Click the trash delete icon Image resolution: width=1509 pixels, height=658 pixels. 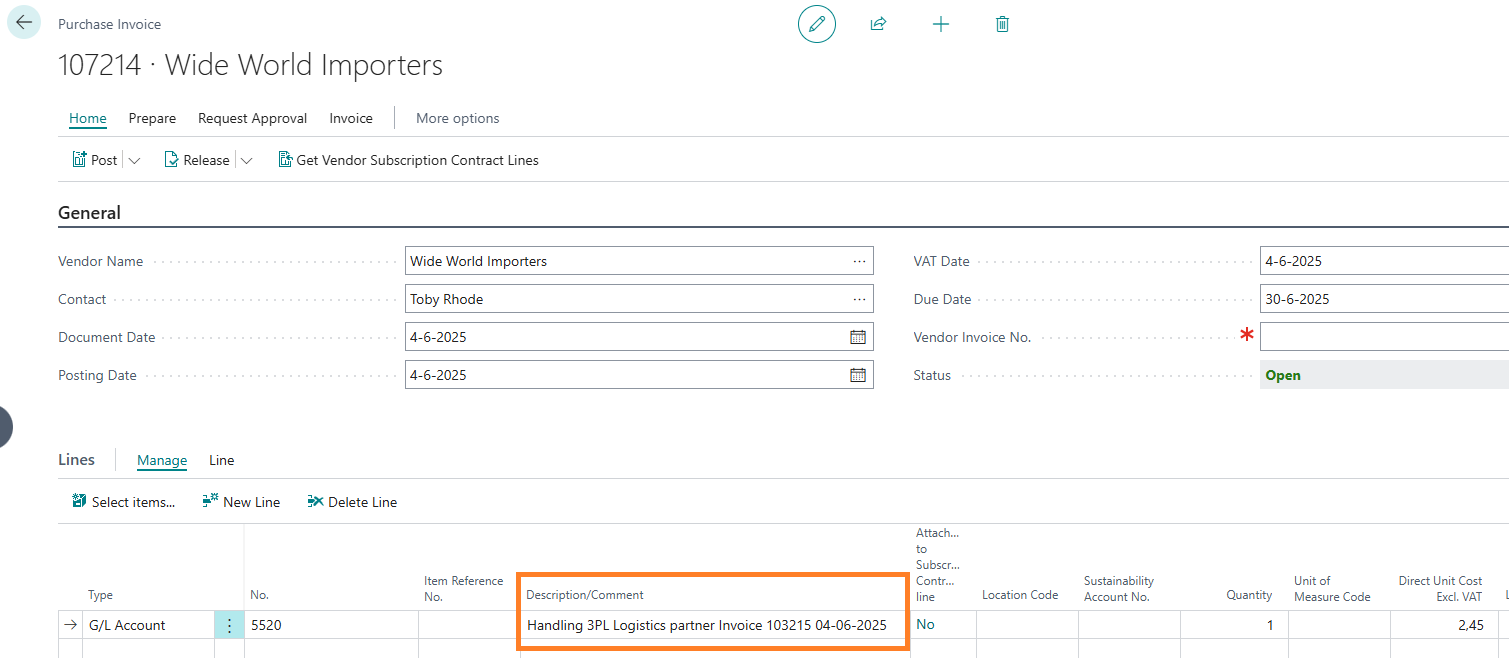point(1002,24)
